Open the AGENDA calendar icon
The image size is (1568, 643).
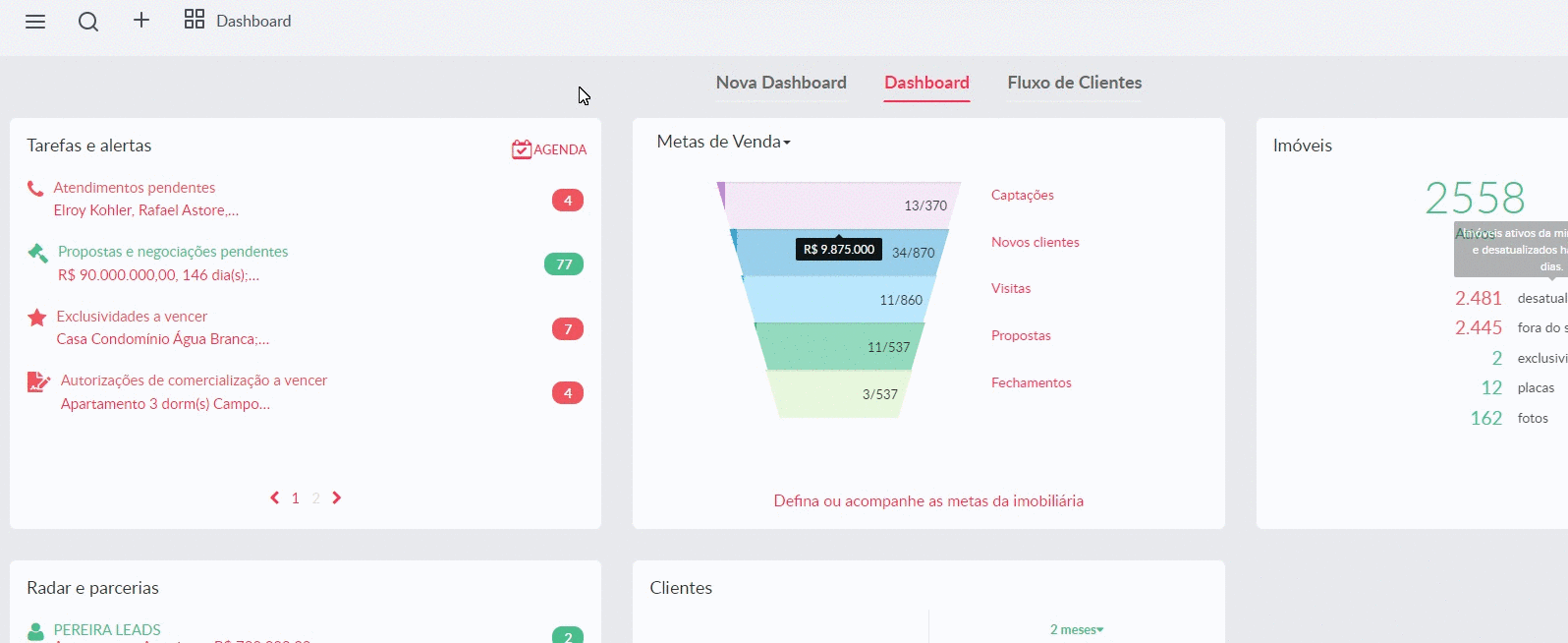point(522,149)
